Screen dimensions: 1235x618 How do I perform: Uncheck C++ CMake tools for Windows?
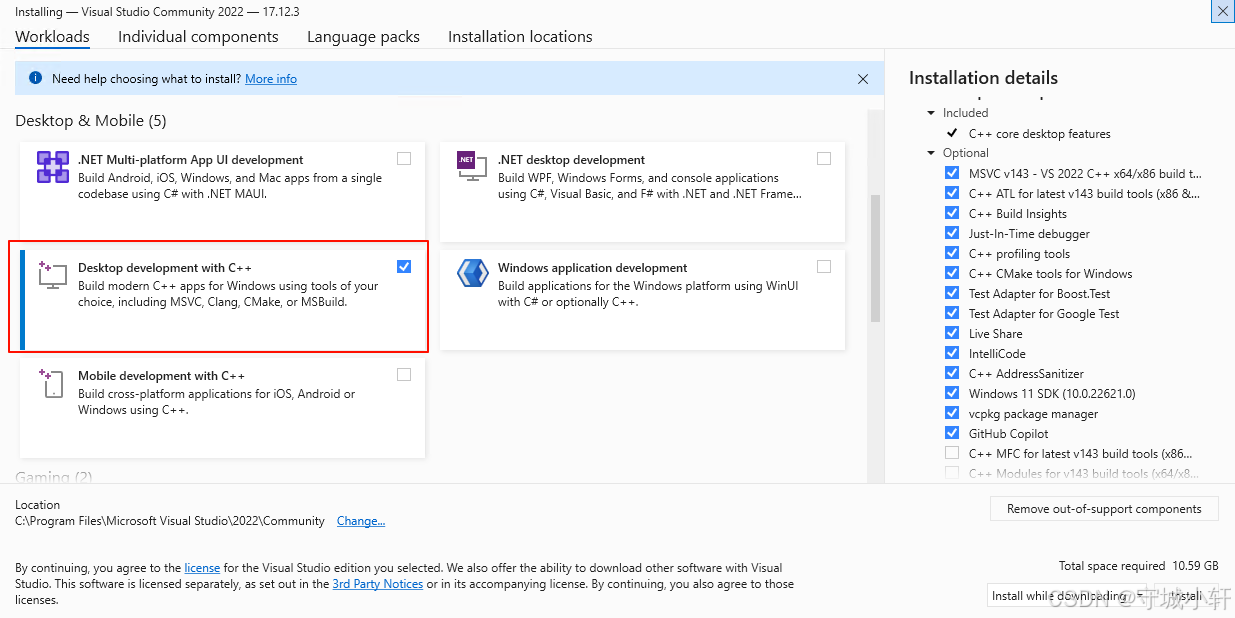(x=952, y=273)
